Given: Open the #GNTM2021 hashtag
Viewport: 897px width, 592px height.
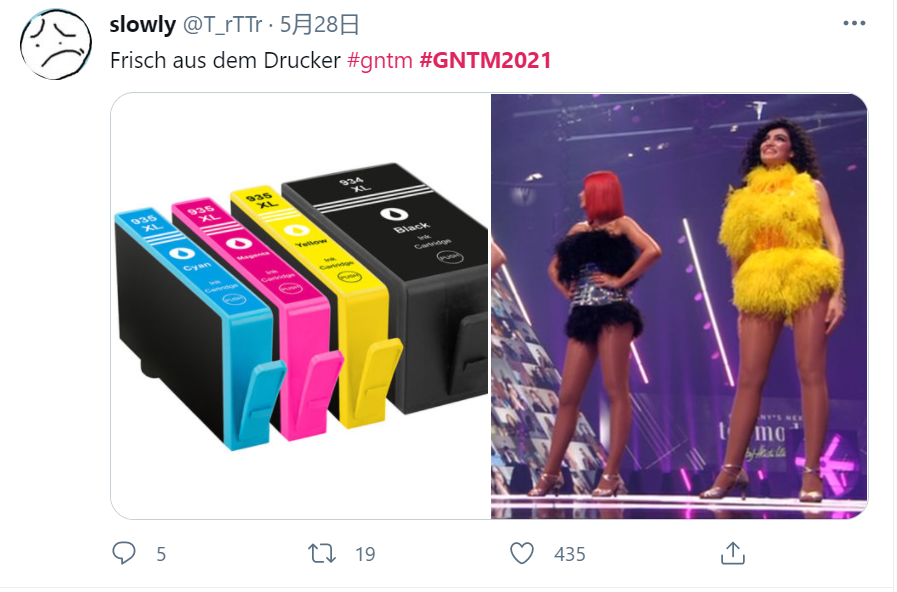Looking at the screenshot, I should (485, 60).
